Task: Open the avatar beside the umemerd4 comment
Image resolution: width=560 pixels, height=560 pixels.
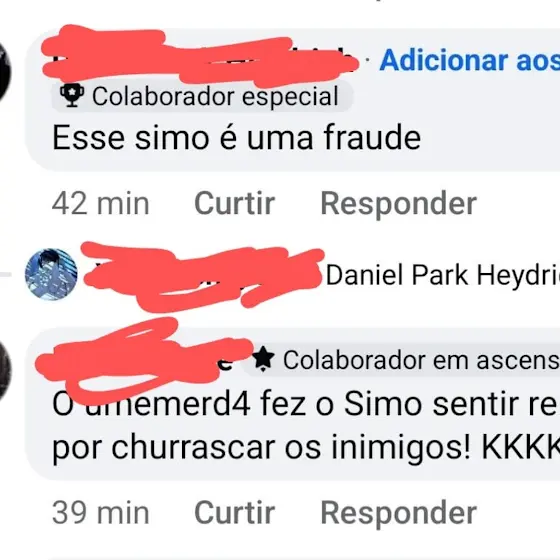Action: (x=4, y=370)
